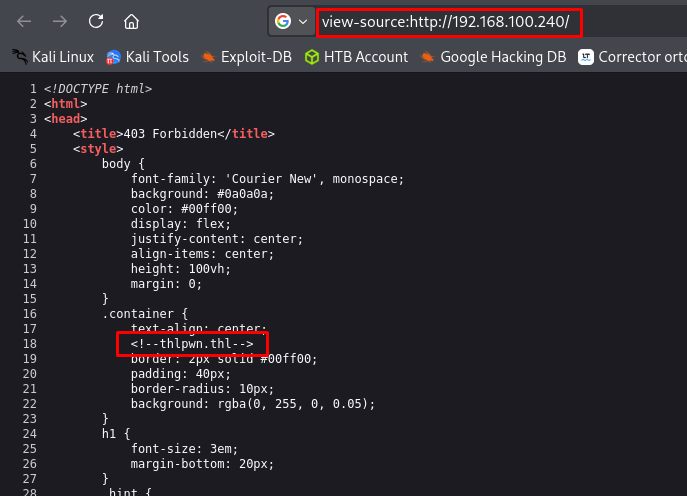Focus the view-source URL address field
Image resolution: width=687 pixels, height=496 pixels.
pos(446,21)
